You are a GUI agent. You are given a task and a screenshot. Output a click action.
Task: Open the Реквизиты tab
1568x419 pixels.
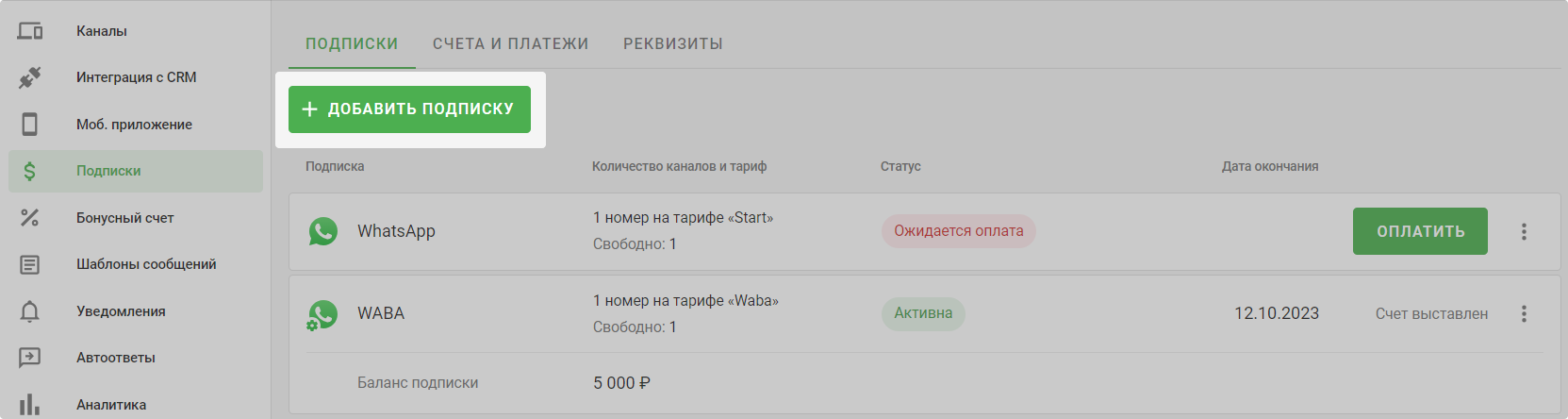click(673, 44)
